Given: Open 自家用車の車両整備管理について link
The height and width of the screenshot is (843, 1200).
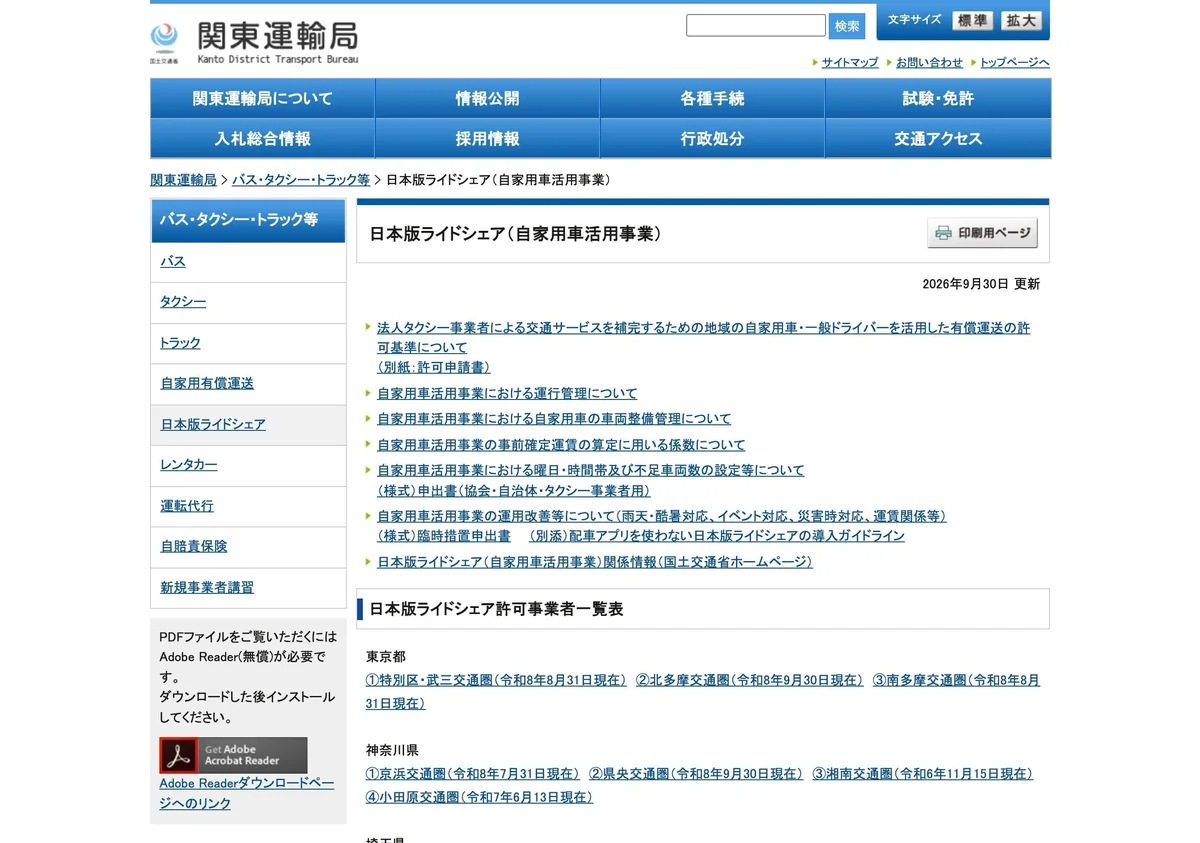Looking at the screenshot, I should pos(554,419).
